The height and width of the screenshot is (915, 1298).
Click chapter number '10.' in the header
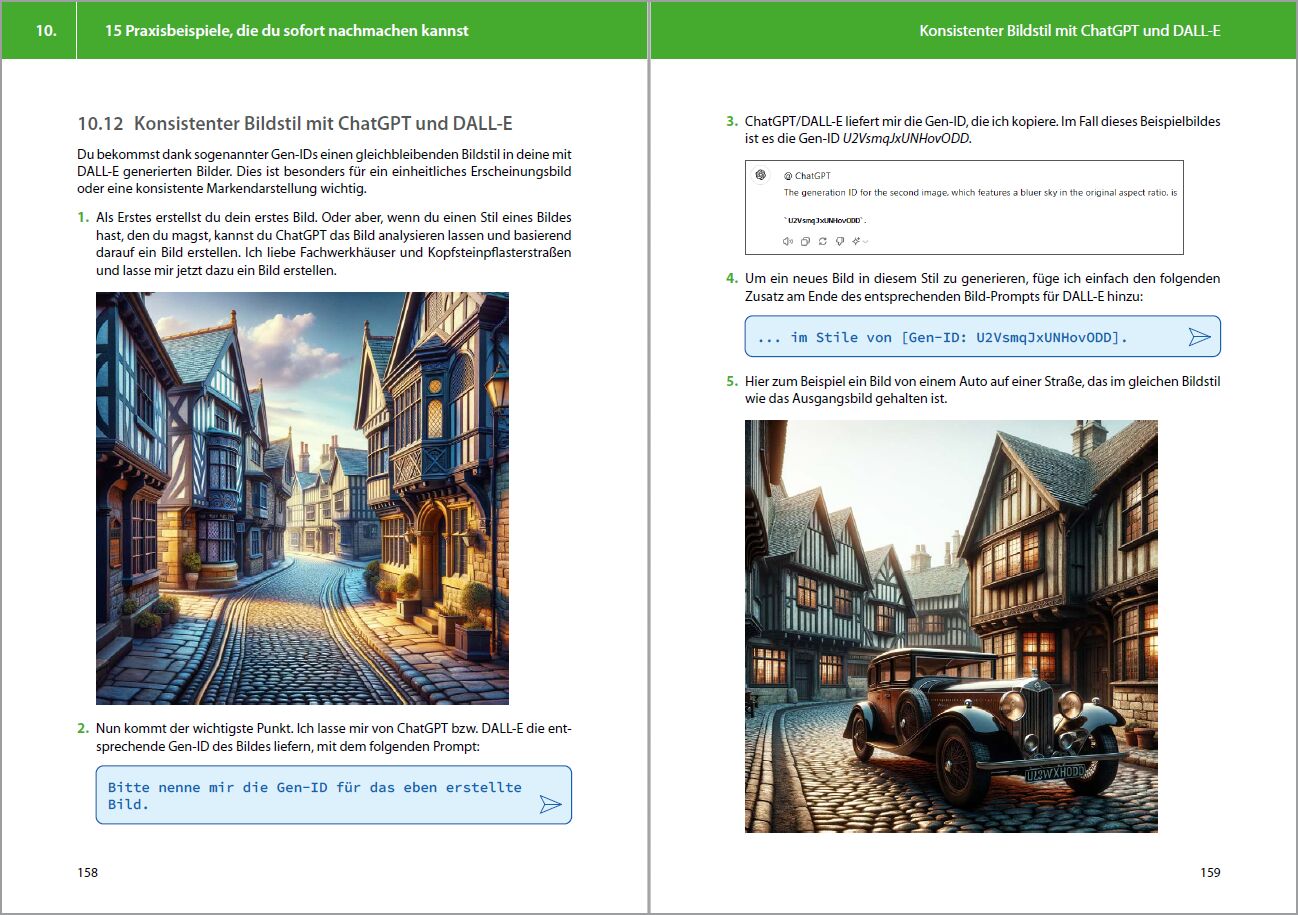coord(46,30)
